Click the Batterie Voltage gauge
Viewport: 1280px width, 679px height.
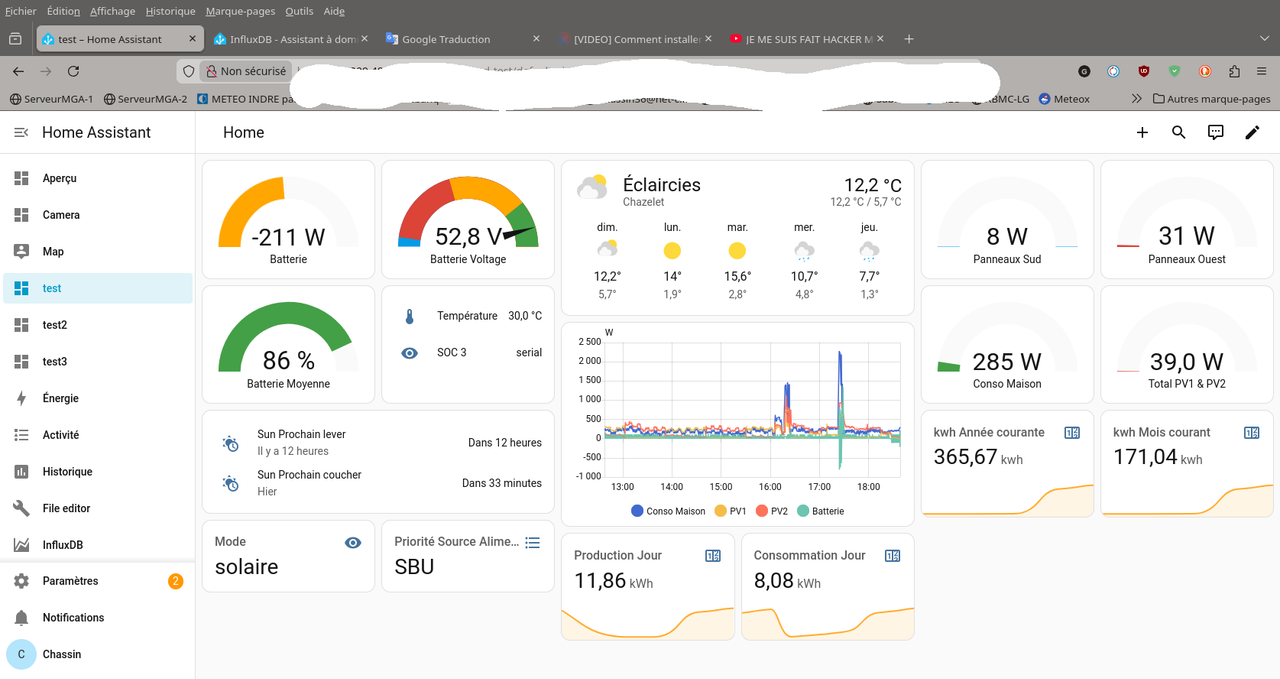[x=468, y=220]
